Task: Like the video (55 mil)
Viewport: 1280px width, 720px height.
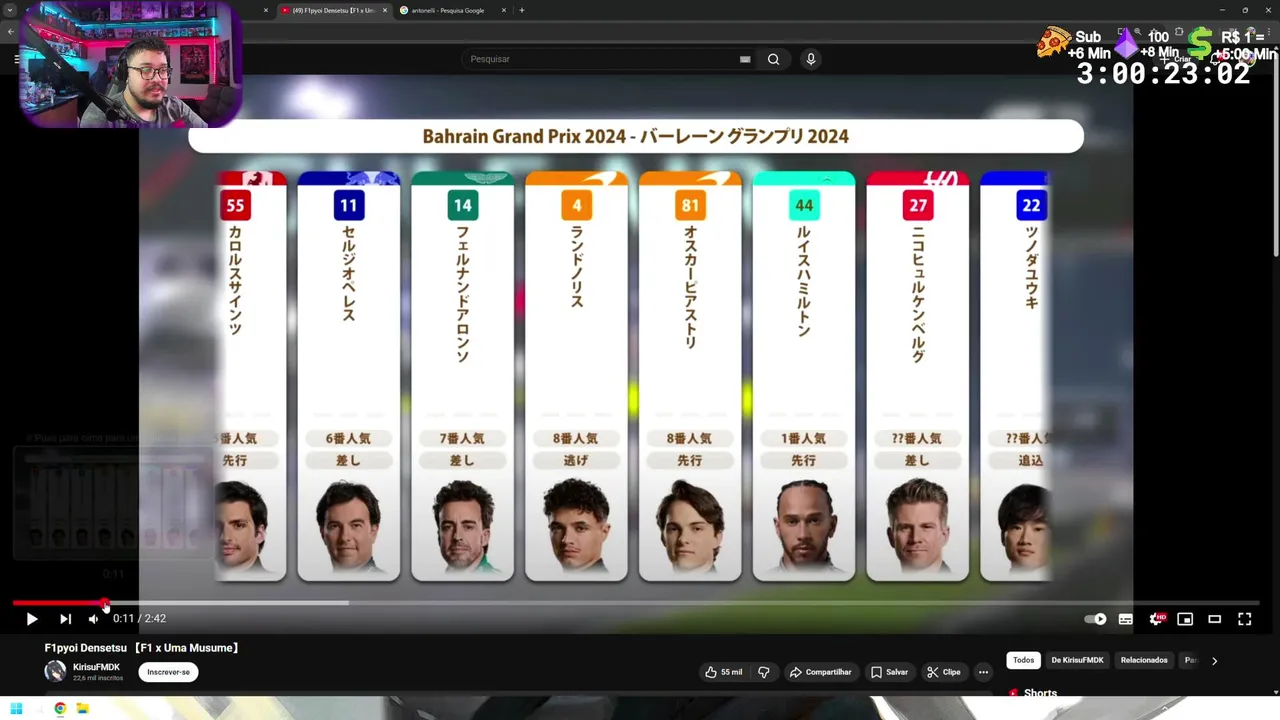Action: pos(723,672)
